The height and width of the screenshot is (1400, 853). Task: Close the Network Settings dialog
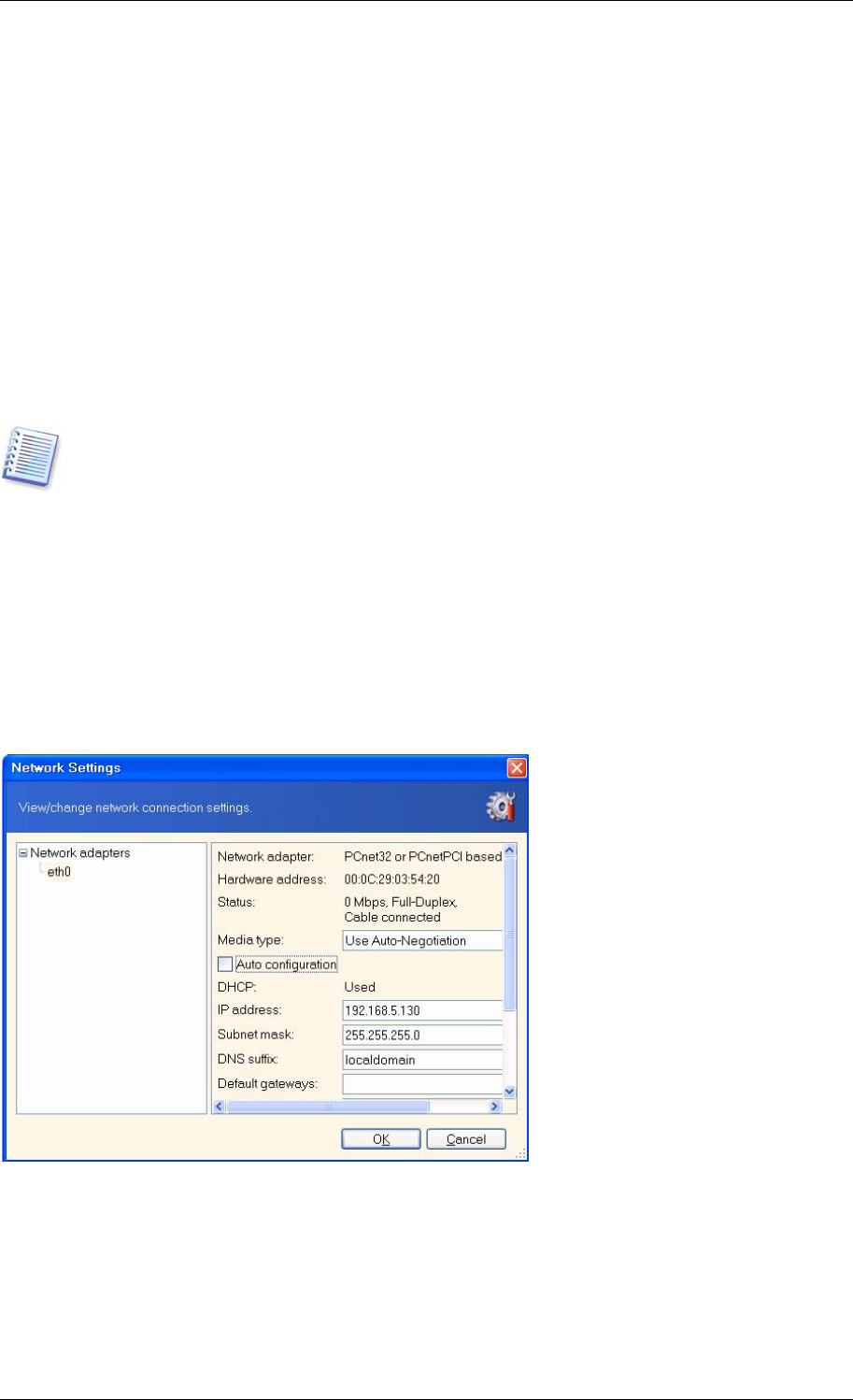tap(517, 768)
